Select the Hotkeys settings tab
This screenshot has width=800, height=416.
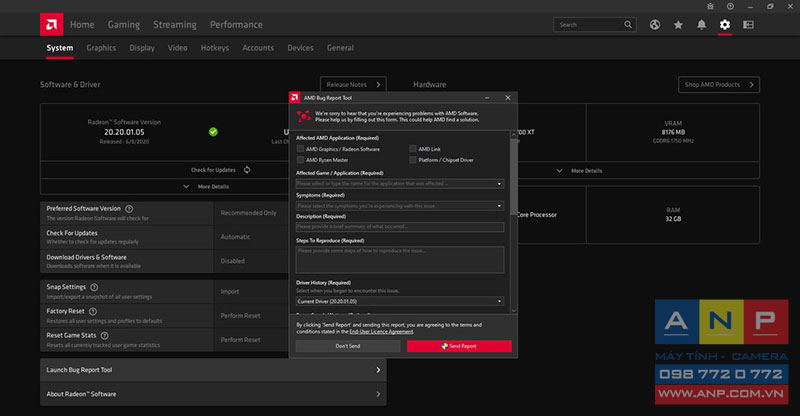(215, 48)
